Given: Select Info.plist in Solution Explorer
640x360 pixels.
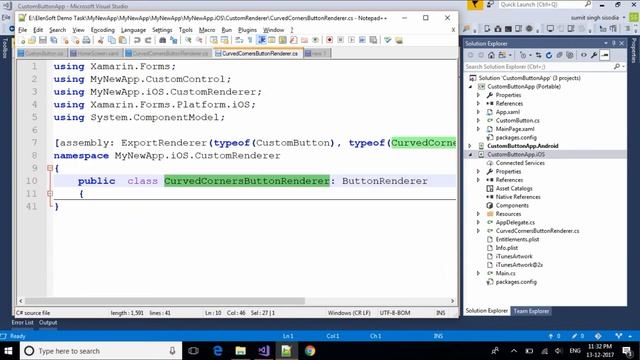Looking at the screenshot, I should pos(507,248).
